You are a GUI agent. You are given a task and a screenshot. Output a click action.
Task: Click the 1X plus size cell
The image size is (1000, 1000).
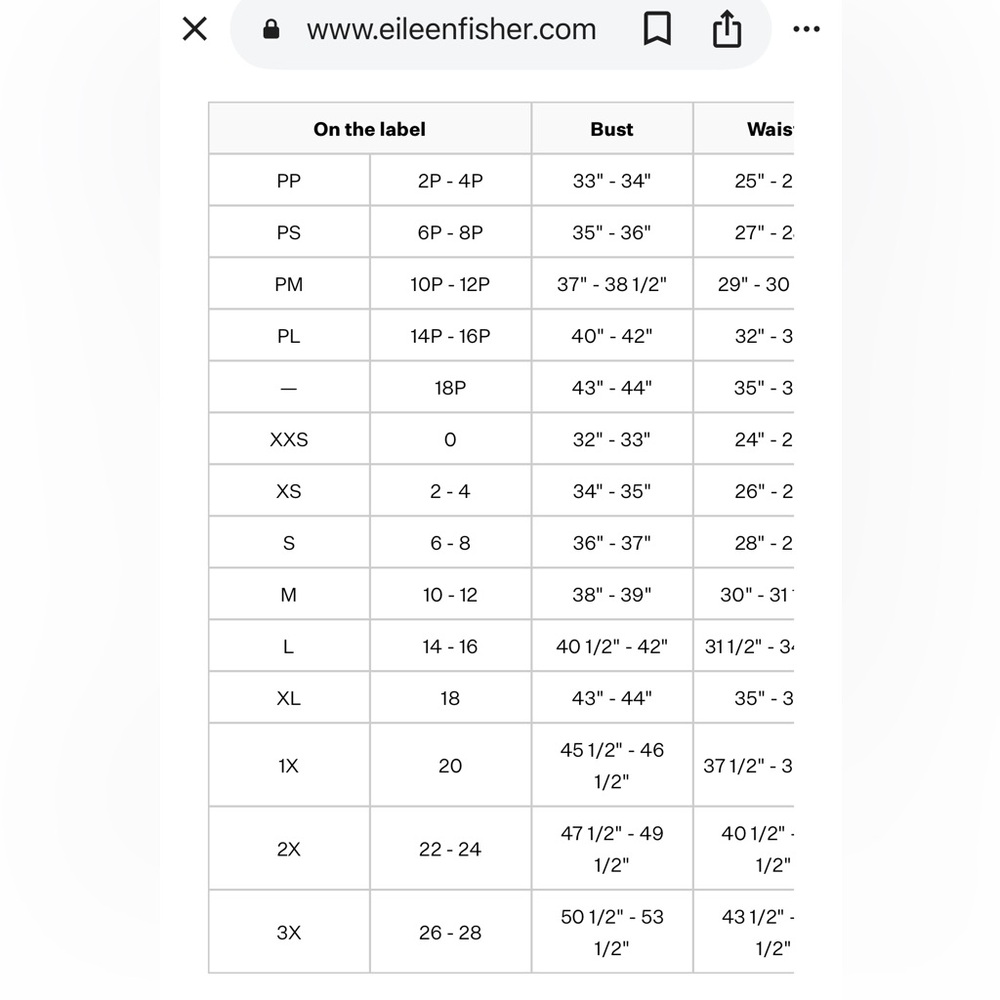[x=289, y=766]
